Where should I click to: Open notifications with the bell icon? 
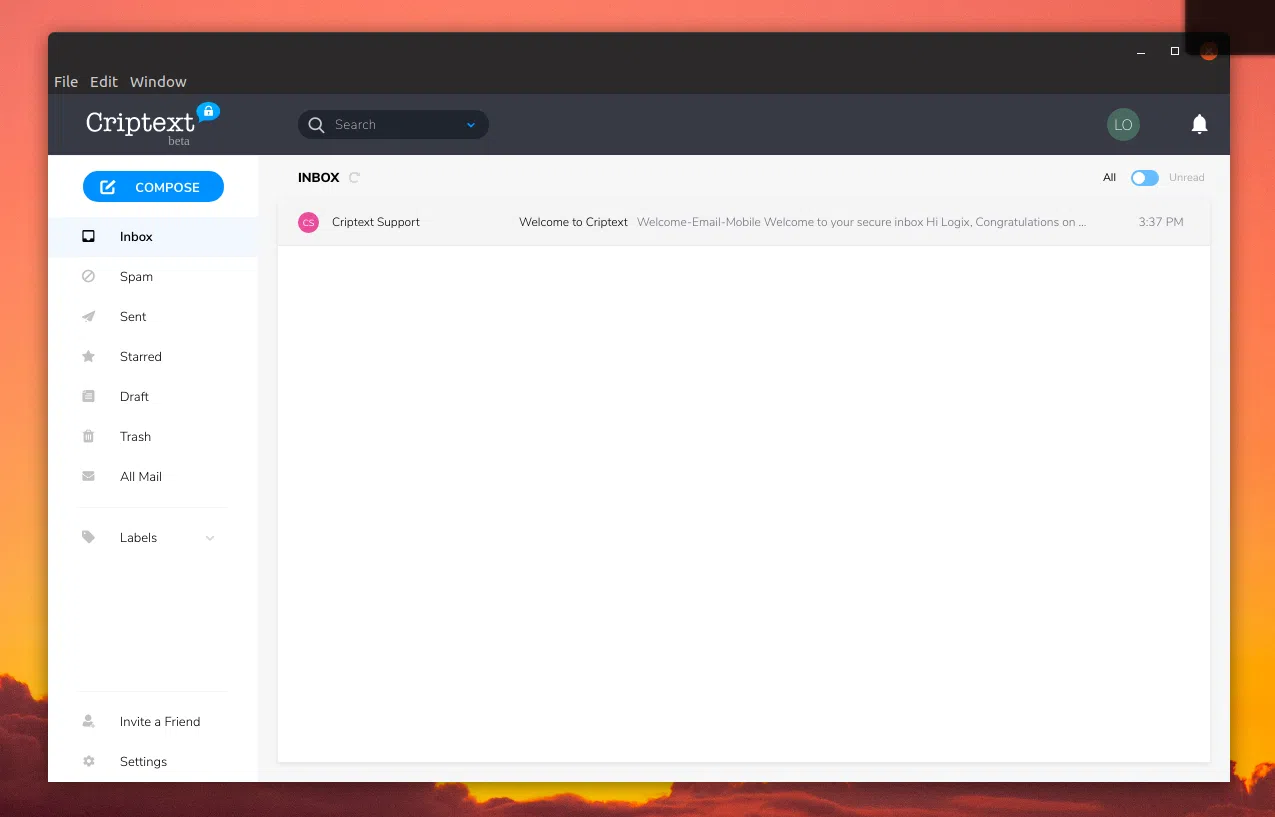point(1200,124)
